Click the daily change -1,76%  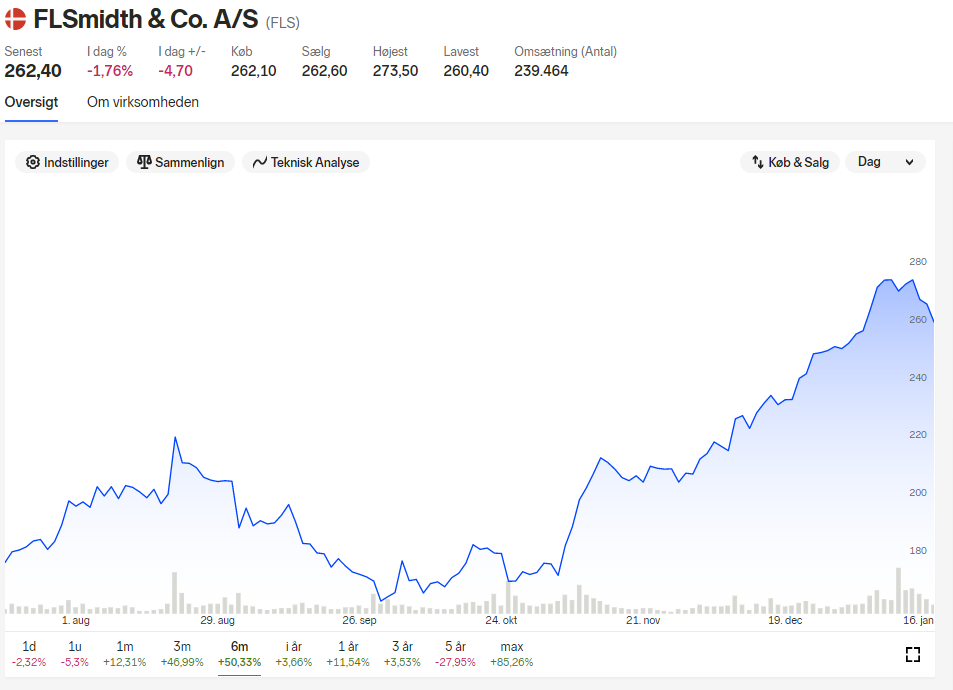pos(110,71)
